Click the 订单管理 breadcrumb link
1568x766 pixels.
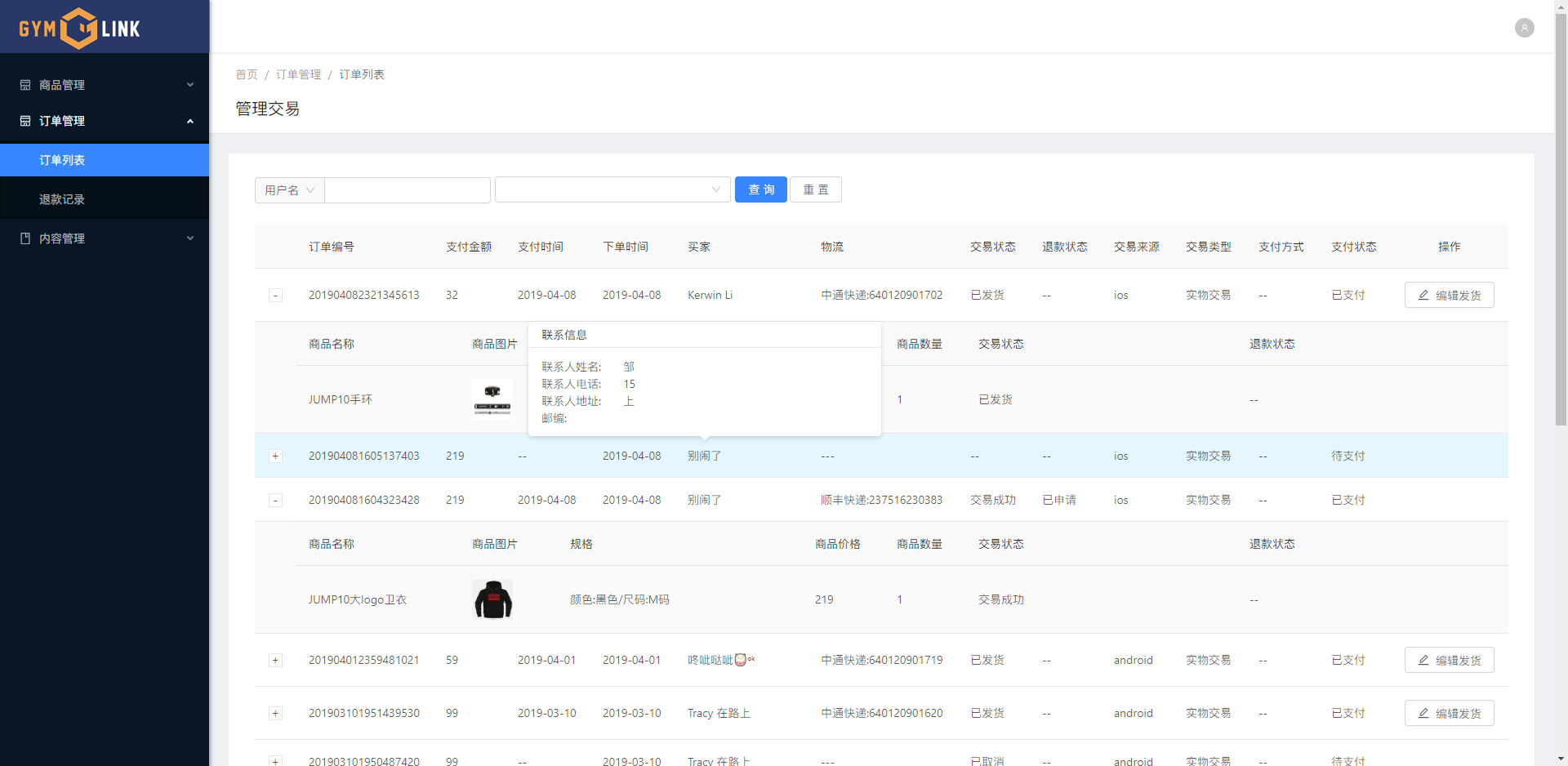[298, 74]
